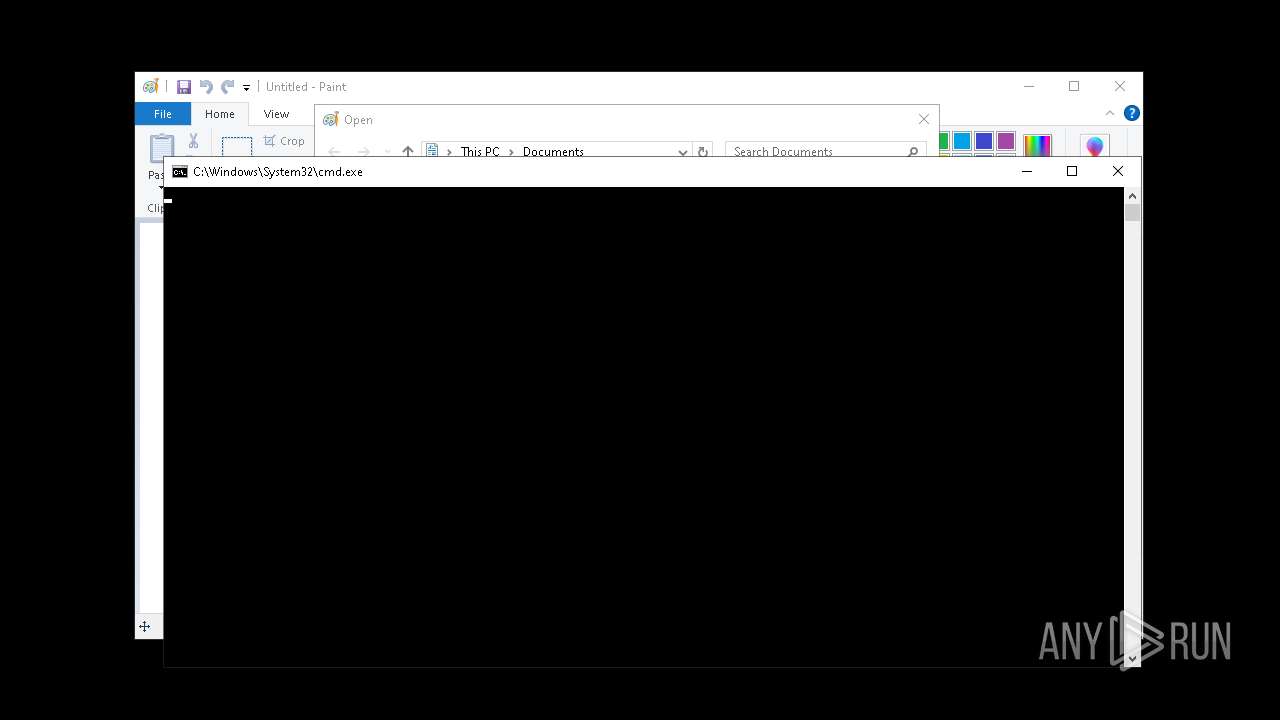The image size is (1280, 720).
Task: Select the light blue color swatch in Paint
Action: click(x=962, y=141)
